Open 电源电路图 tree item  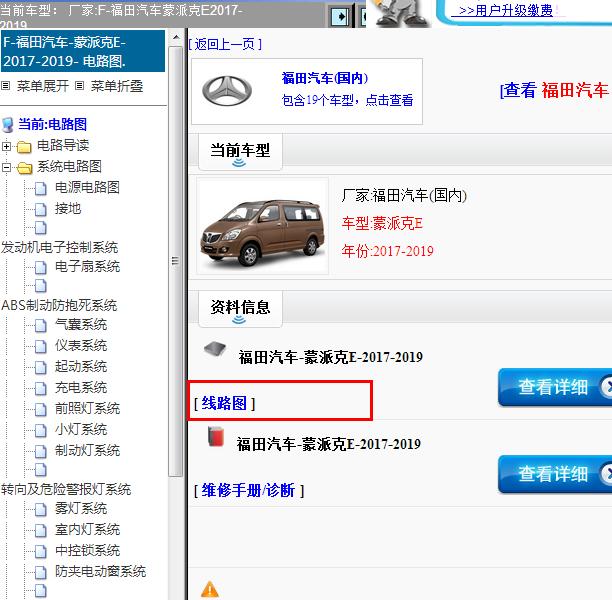[x=87, y=187]
